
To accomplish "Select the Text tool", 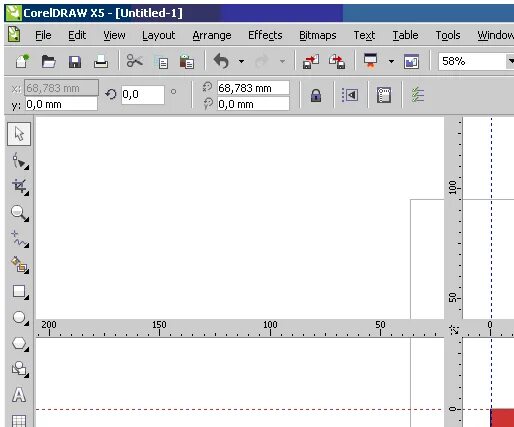I will pyautogui.click(x=19, y=395).
